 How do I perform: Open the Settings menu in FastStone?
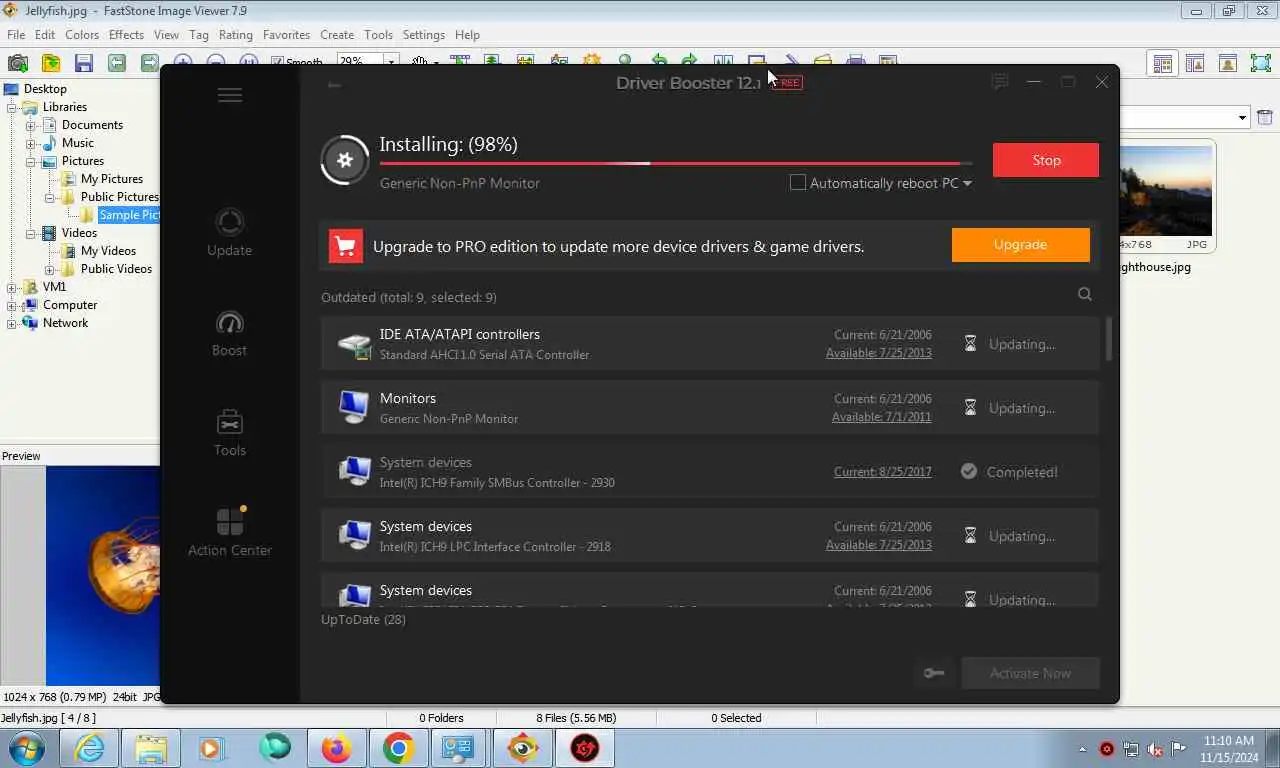424,35
